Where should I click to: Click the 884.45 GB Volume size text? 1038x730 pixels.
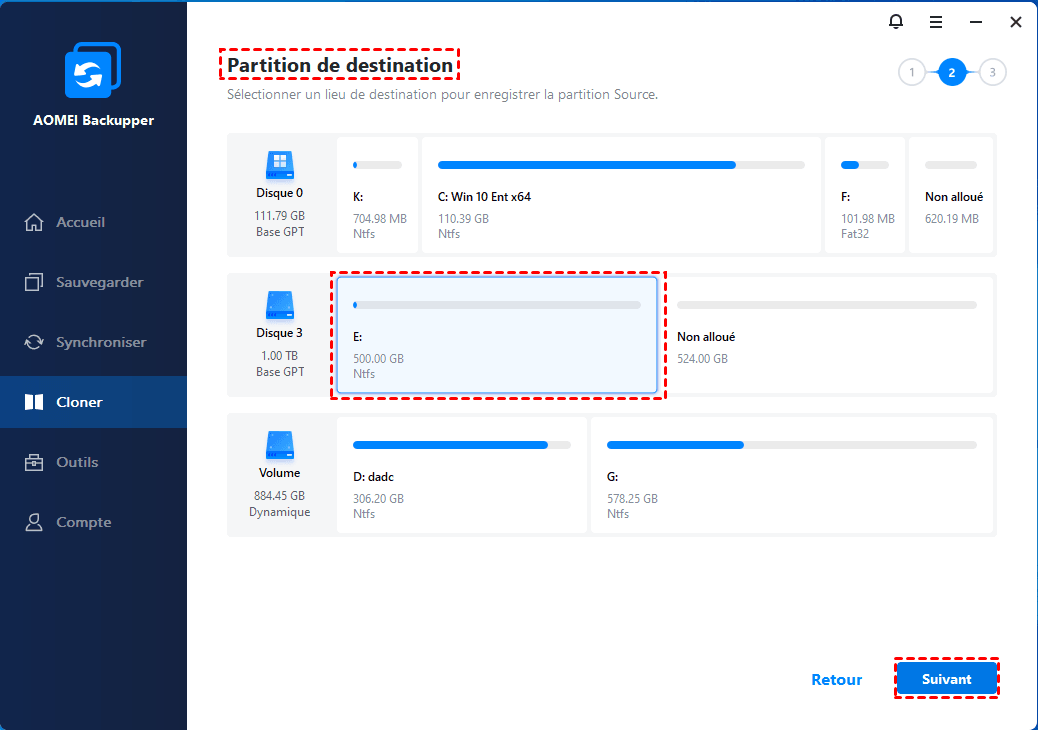(279, 496)
